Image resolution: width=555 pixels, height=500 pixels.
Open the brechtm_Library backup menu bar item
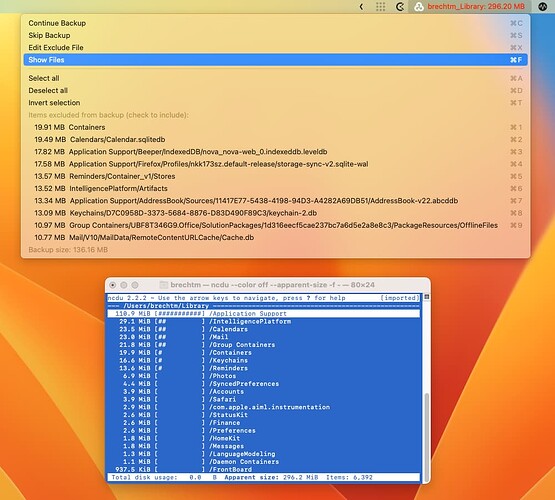tap(469, 7)
